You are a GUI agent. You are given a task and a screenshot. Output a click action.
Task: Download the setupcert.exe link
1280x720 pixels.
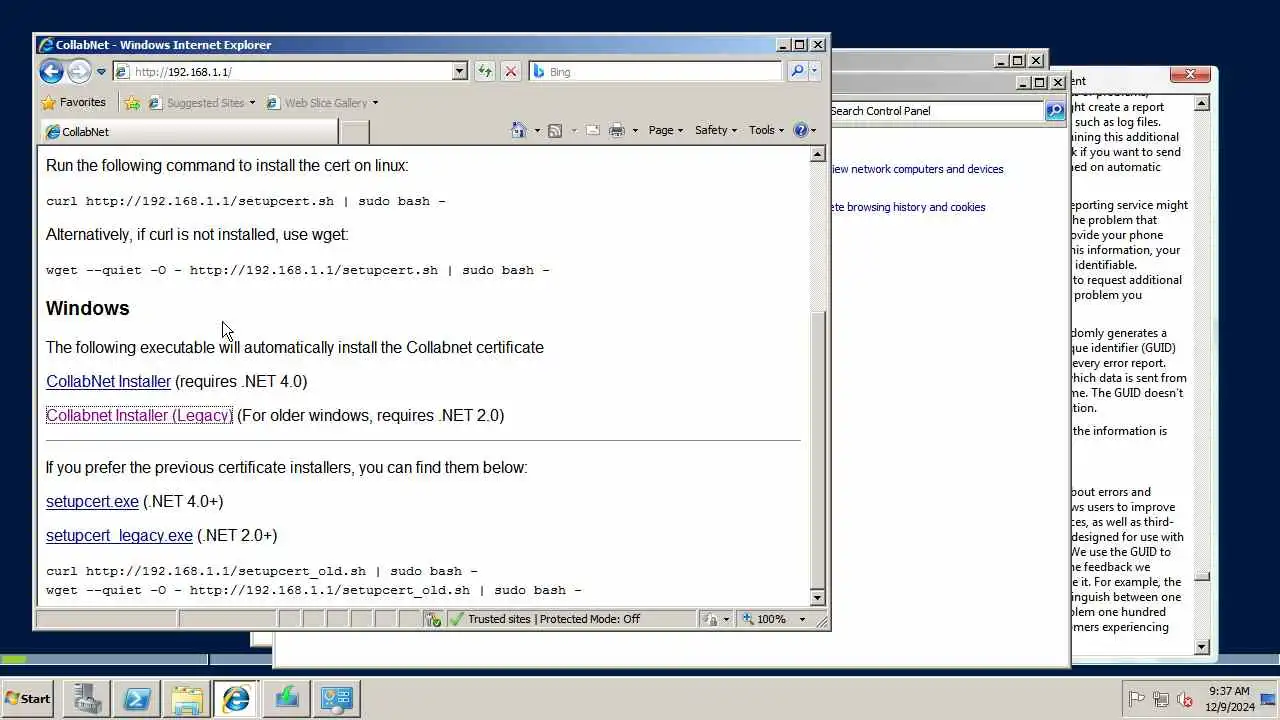pos(92,501)
